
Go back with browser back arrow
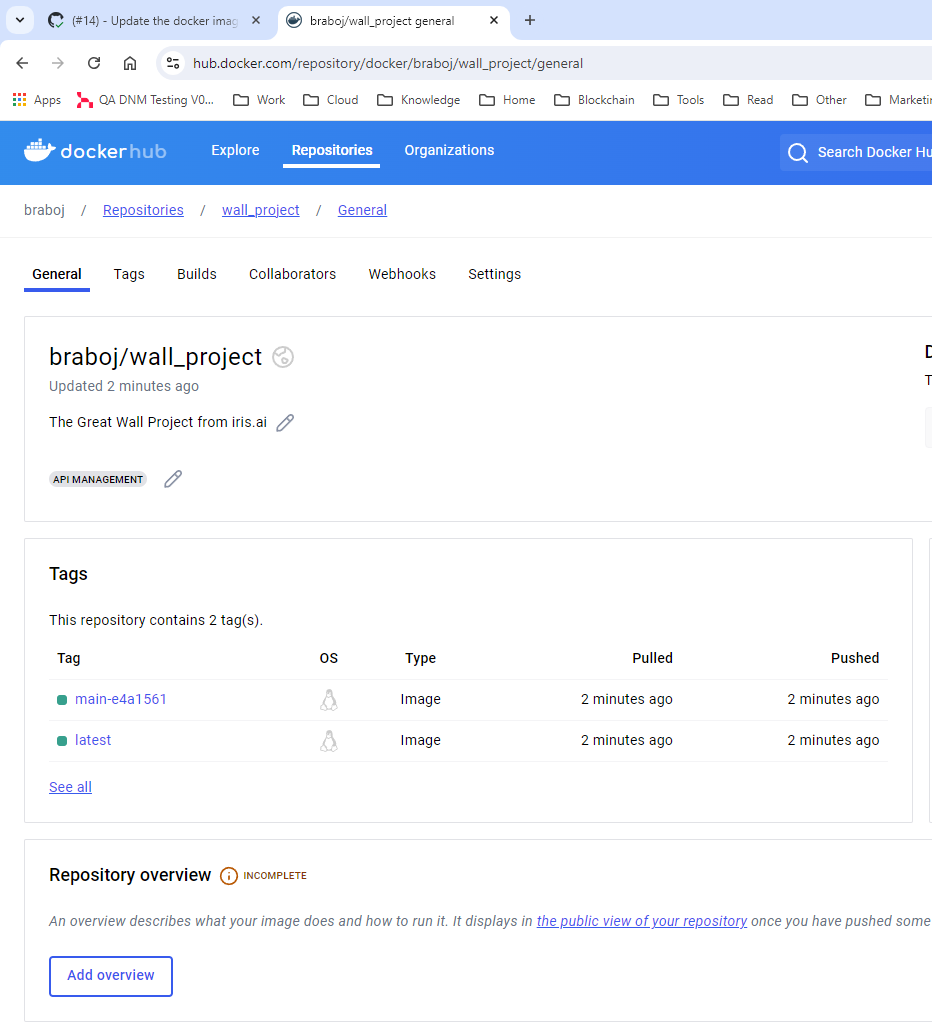tap(22, 63)
